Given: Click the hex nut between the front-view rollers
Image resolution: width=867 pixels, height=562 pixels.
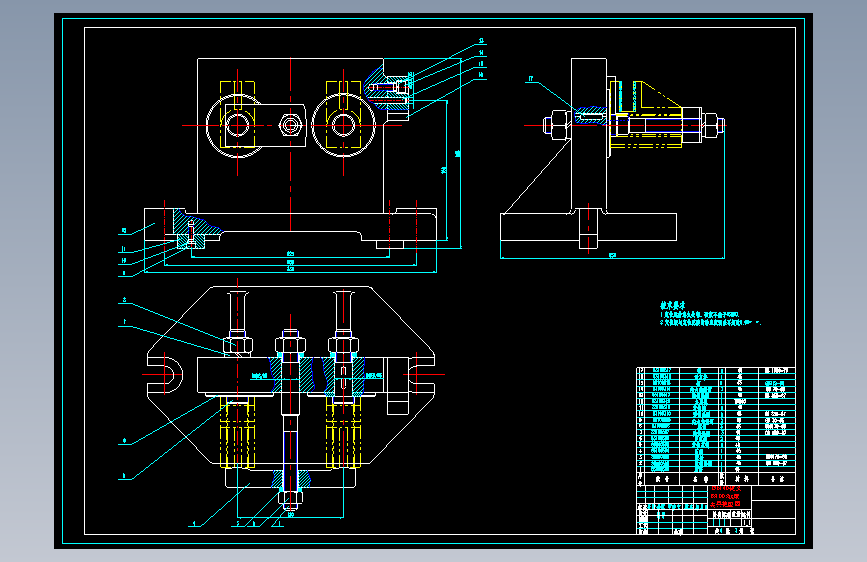Looking at the screenshot, I should (290, 126).
